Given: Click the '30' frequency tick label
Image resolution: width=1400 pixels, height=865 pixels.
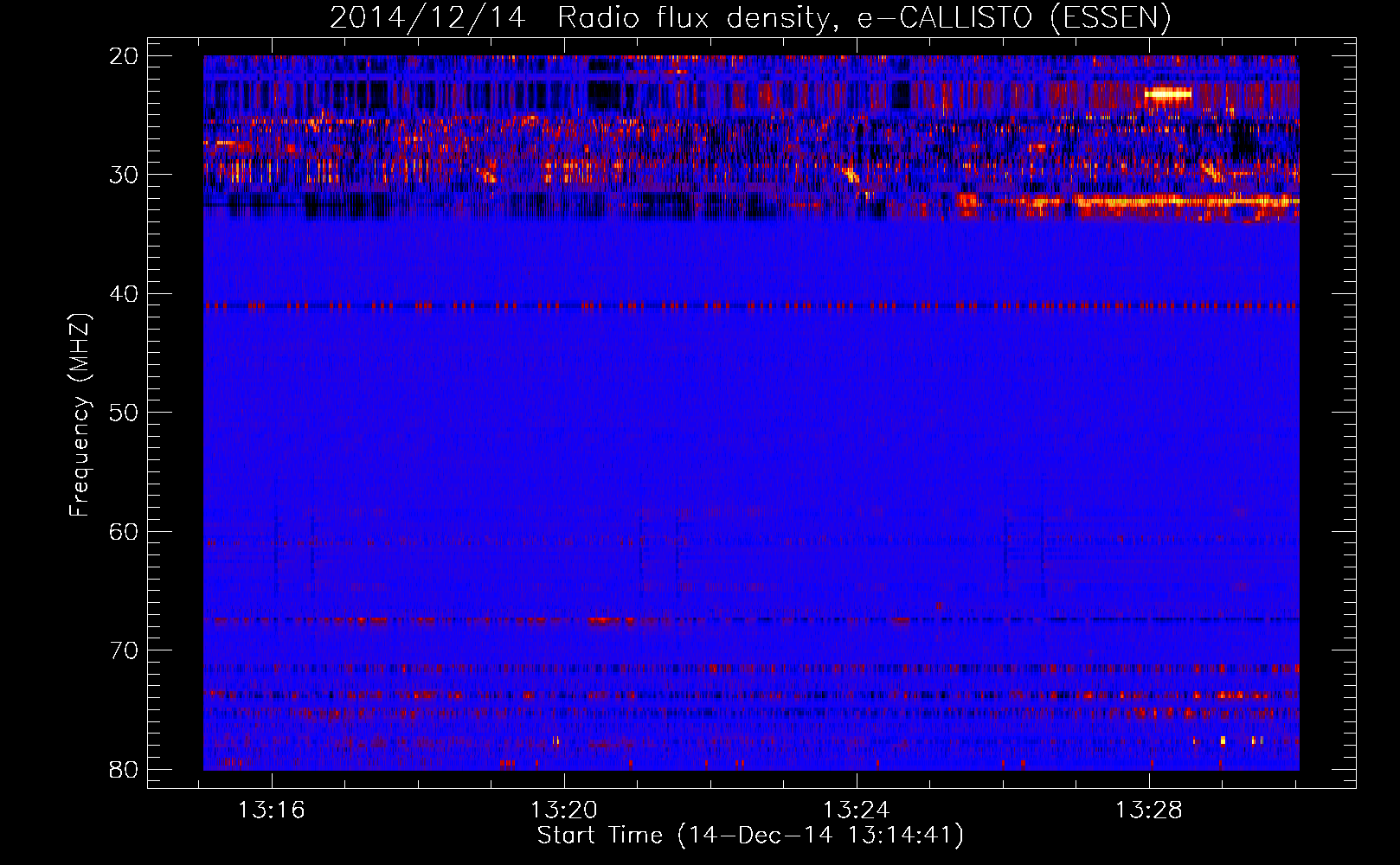Looking at the screenshot, I should [x=124, y=175].
